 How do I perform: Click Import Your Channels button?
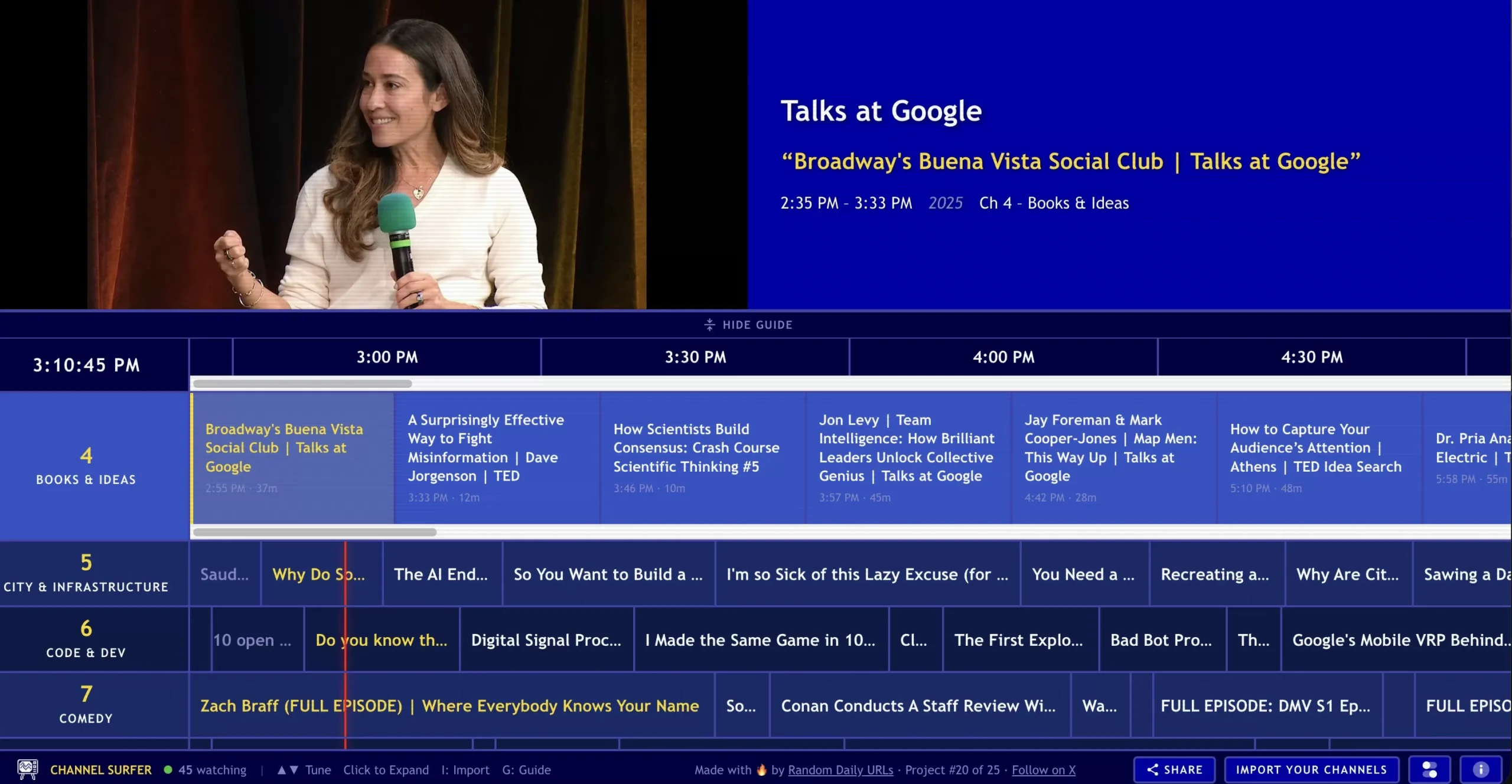click(1311, 769)
